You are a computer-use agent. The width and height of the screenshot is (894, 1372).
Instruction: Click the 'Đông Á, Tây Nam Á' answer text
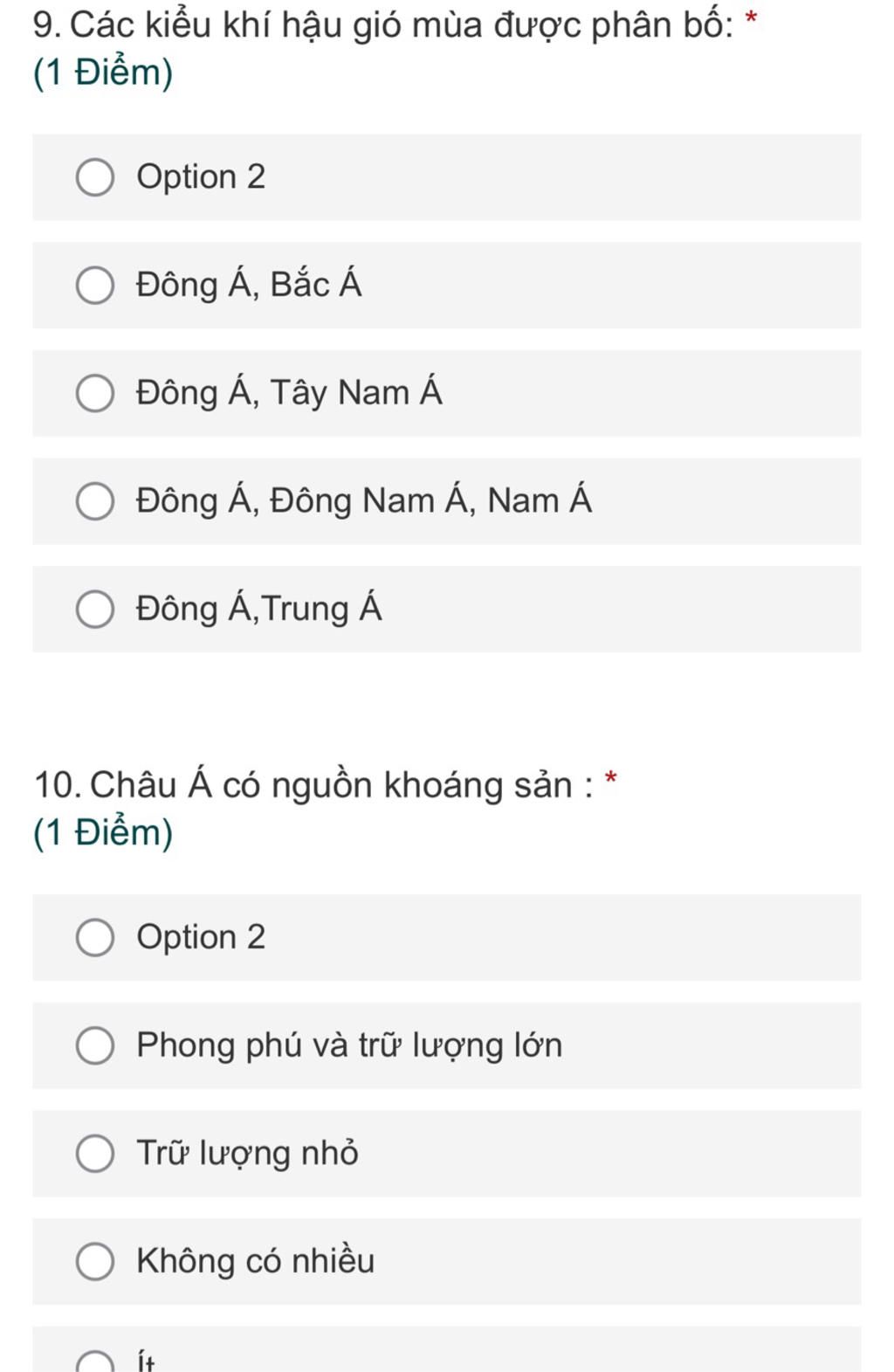[289, 392]
